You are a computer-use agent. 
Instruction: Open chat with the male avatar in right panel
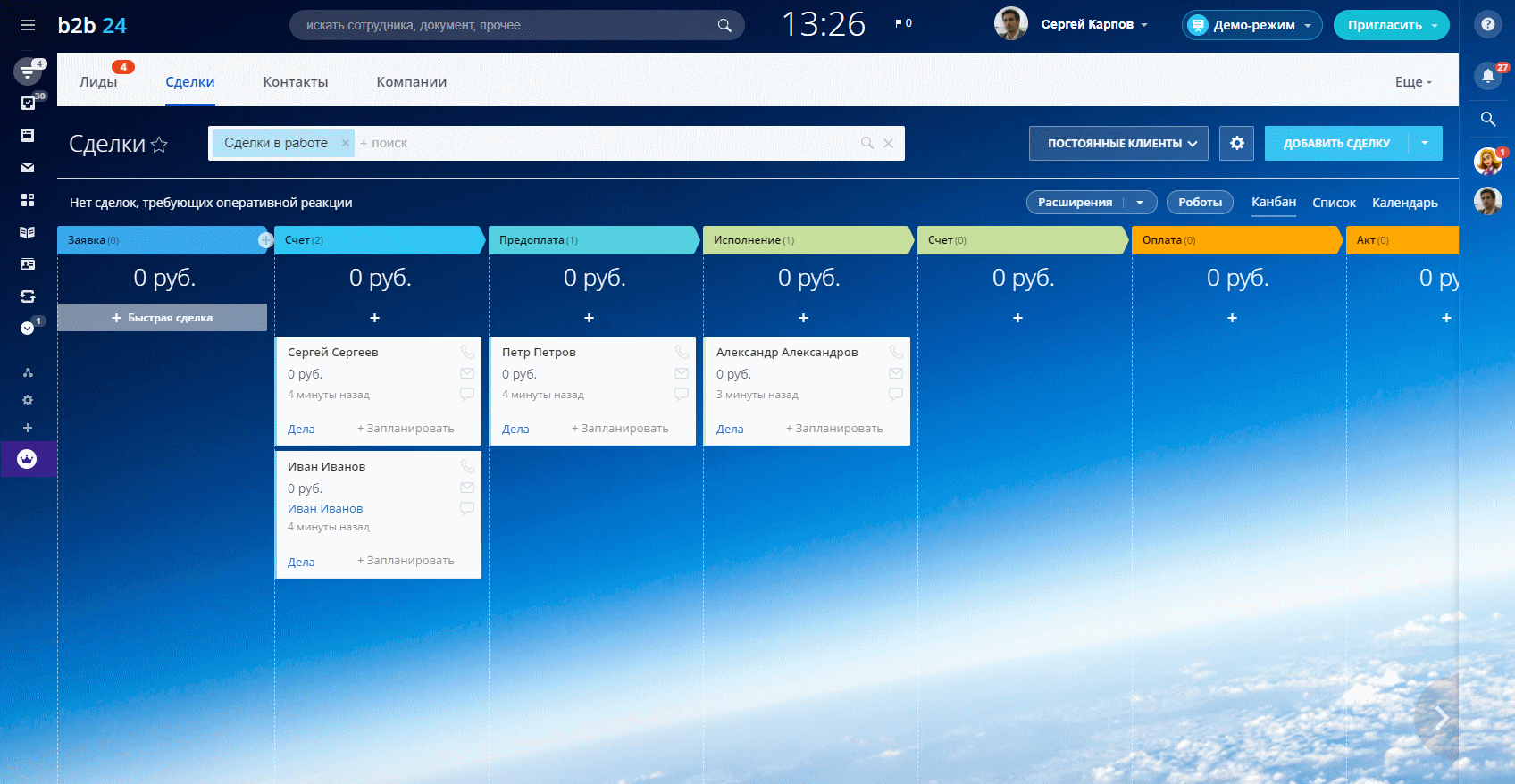(1487, 202)
